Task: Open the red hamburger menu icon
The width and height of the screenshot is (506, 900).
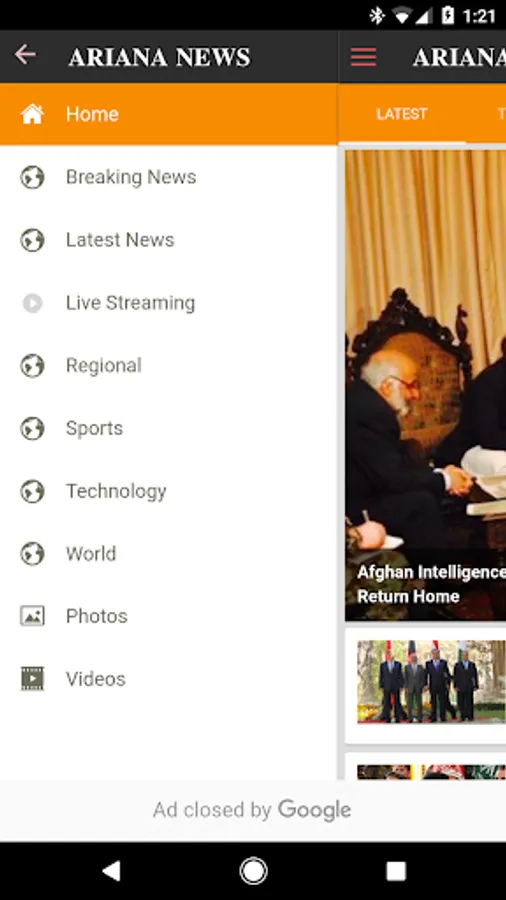Action: pyautogui.click(x=364, y=57)
